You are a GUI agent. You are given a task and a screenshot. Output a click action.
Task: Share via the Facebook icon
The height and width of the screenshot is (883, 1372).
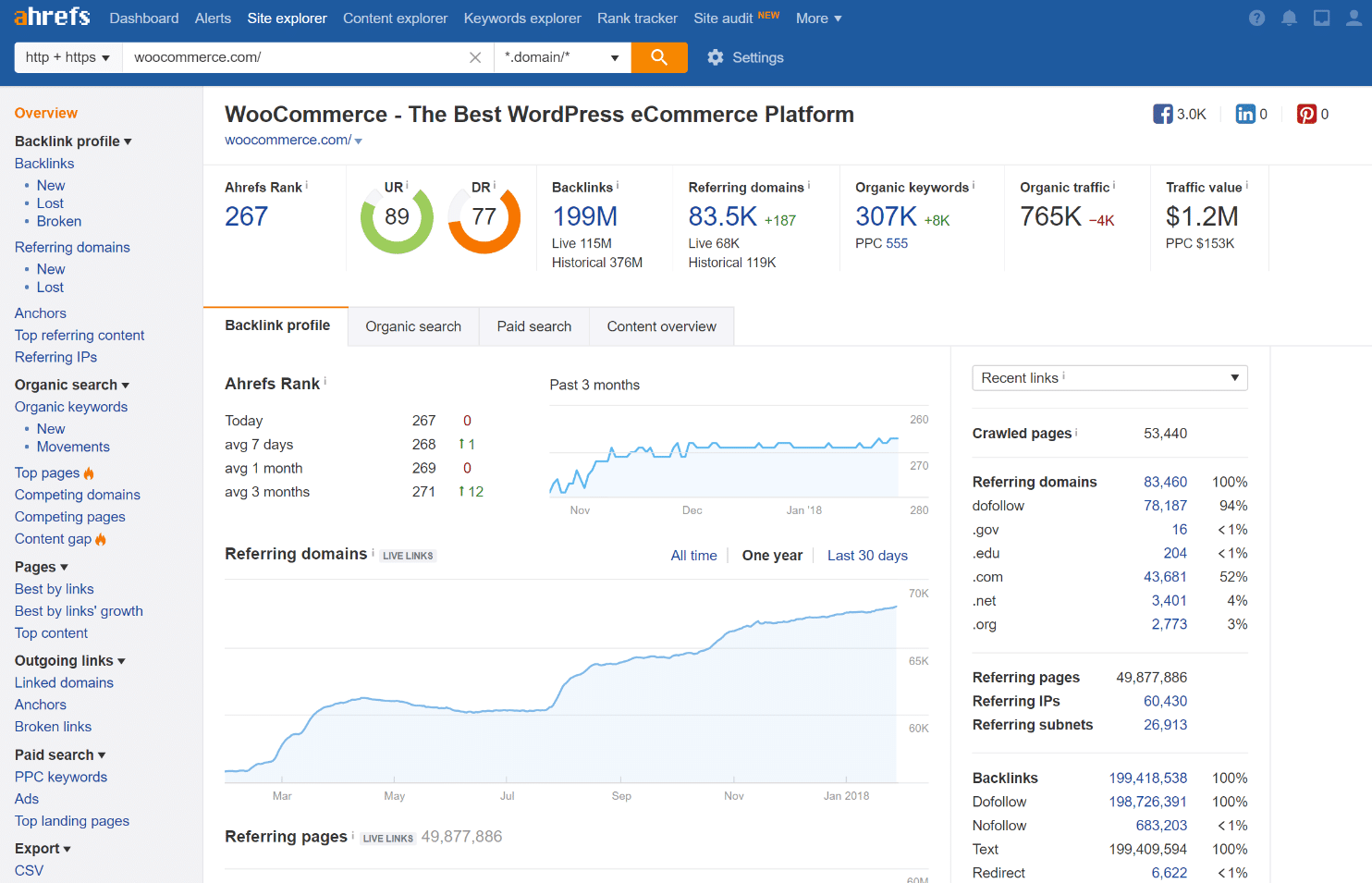(x=1161, y=113)
